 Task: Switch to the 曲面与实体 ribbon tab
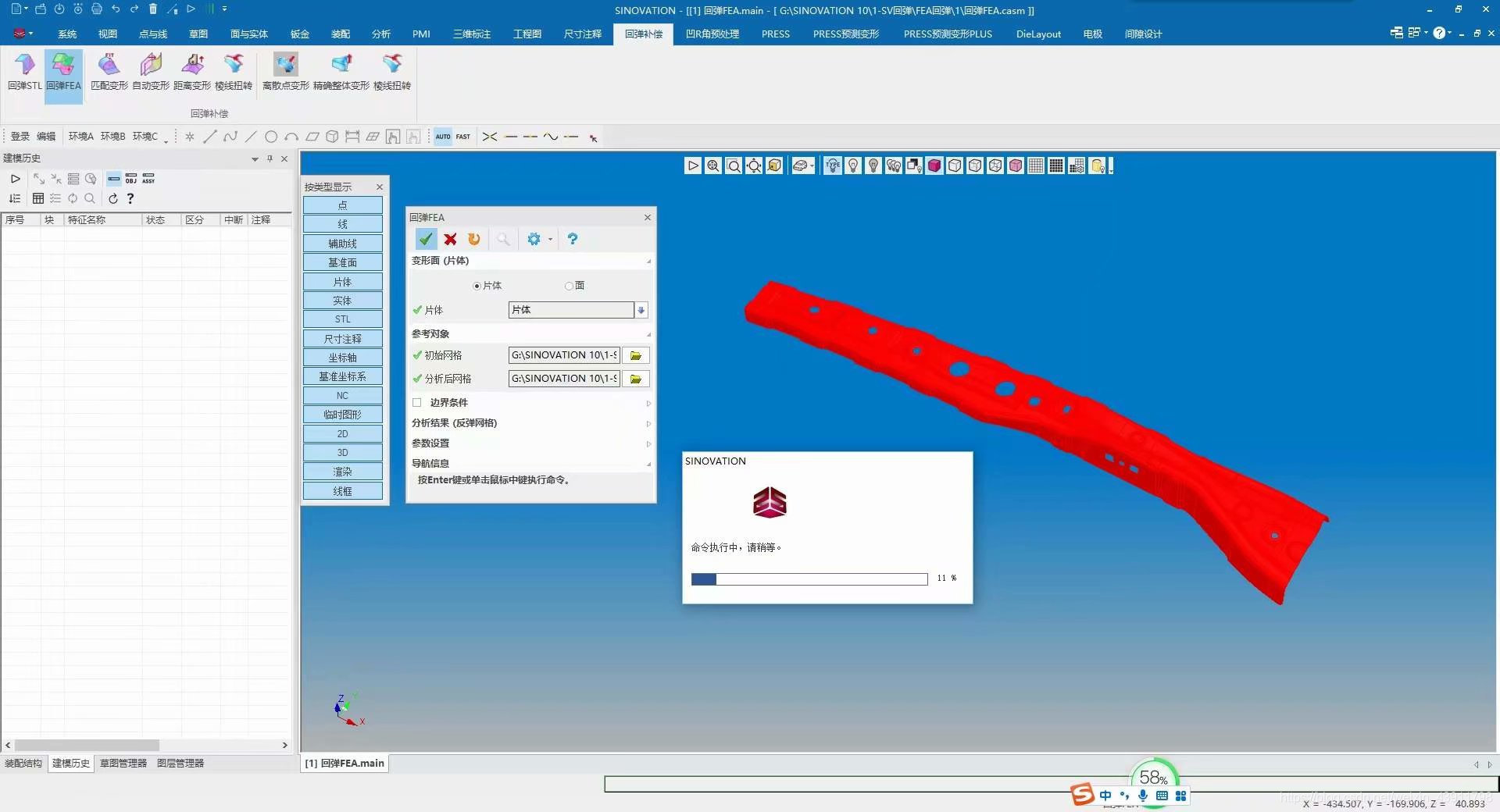tap(248, 34)
